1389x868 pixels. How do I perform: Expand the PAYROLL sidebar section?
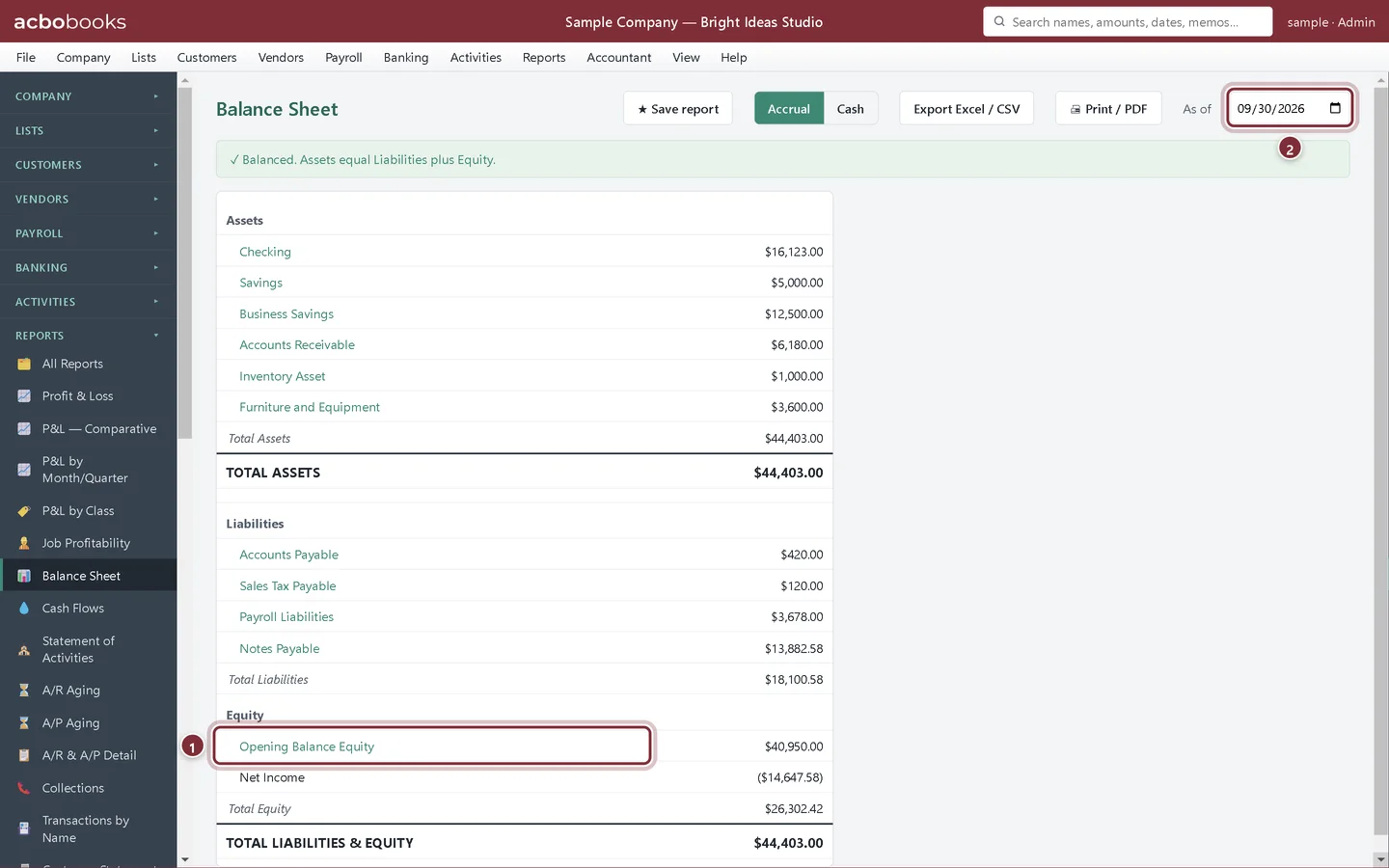tap(88, 233)
